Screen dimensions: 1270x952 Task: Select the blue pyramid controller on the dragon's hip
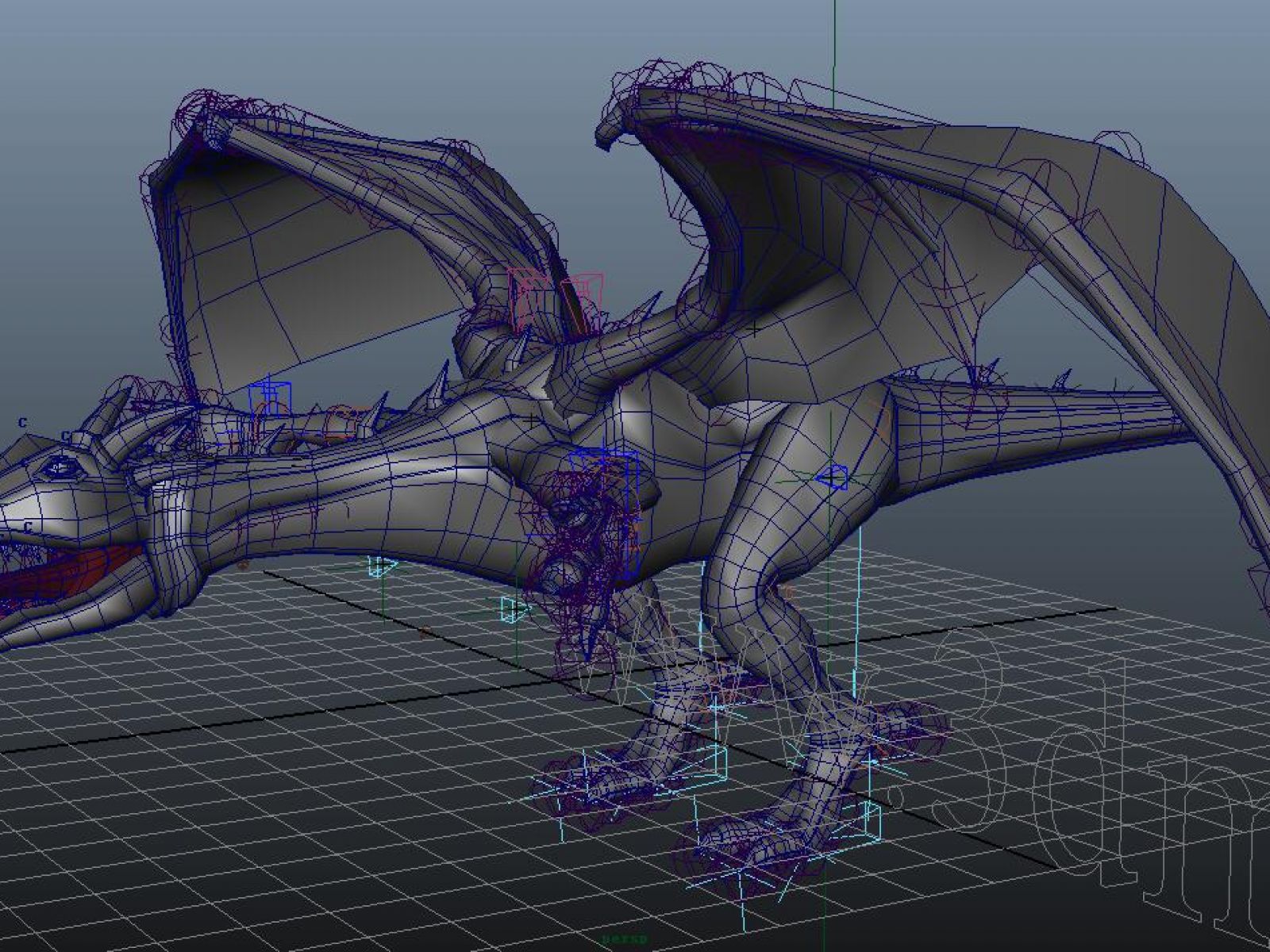click(x=832, y=477)
